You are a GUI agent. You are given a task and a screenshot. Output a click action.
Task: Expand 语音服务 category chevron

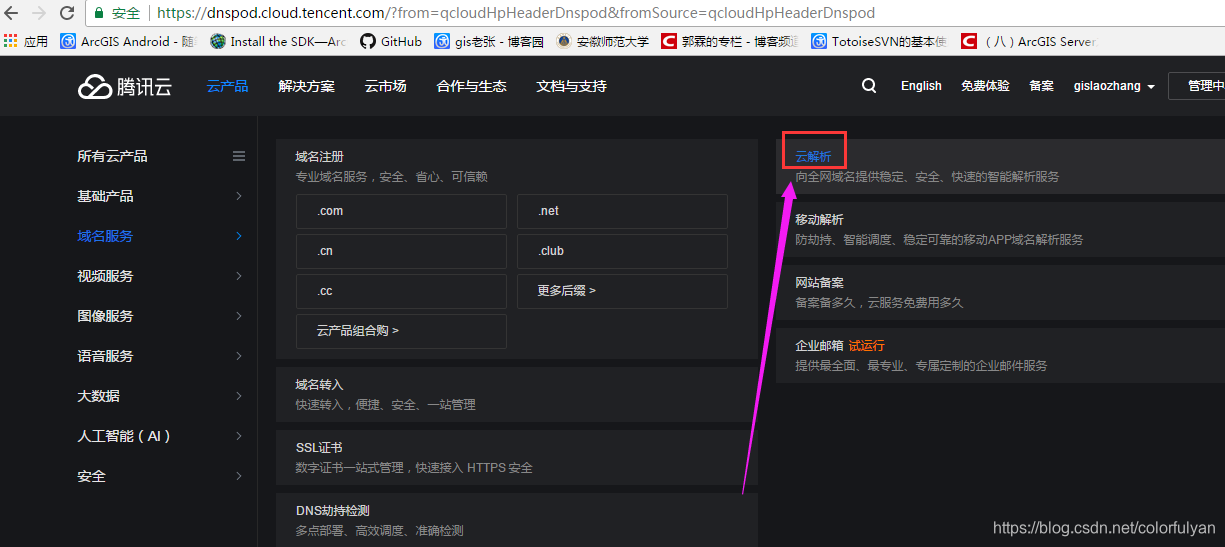coord(239,356)
